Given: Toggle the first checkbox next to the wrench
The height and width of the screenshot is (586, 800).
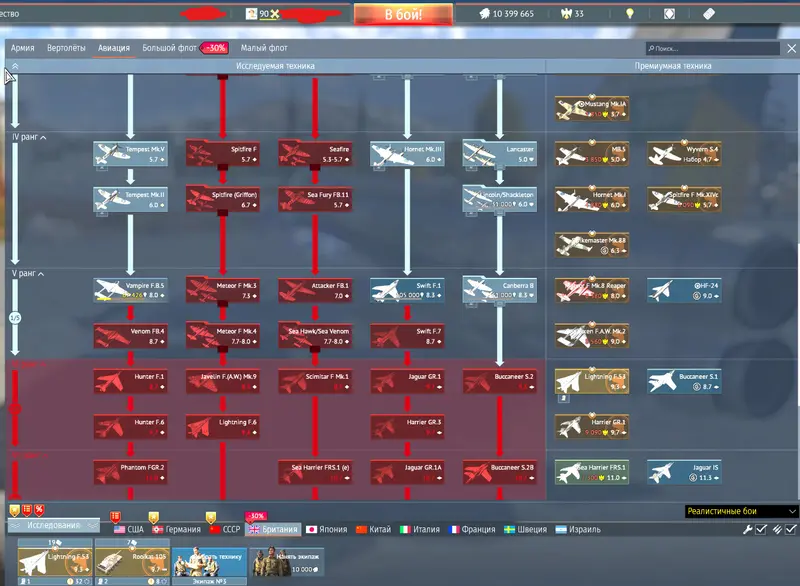Looking at the screenshot, I should tap(763, 529).
